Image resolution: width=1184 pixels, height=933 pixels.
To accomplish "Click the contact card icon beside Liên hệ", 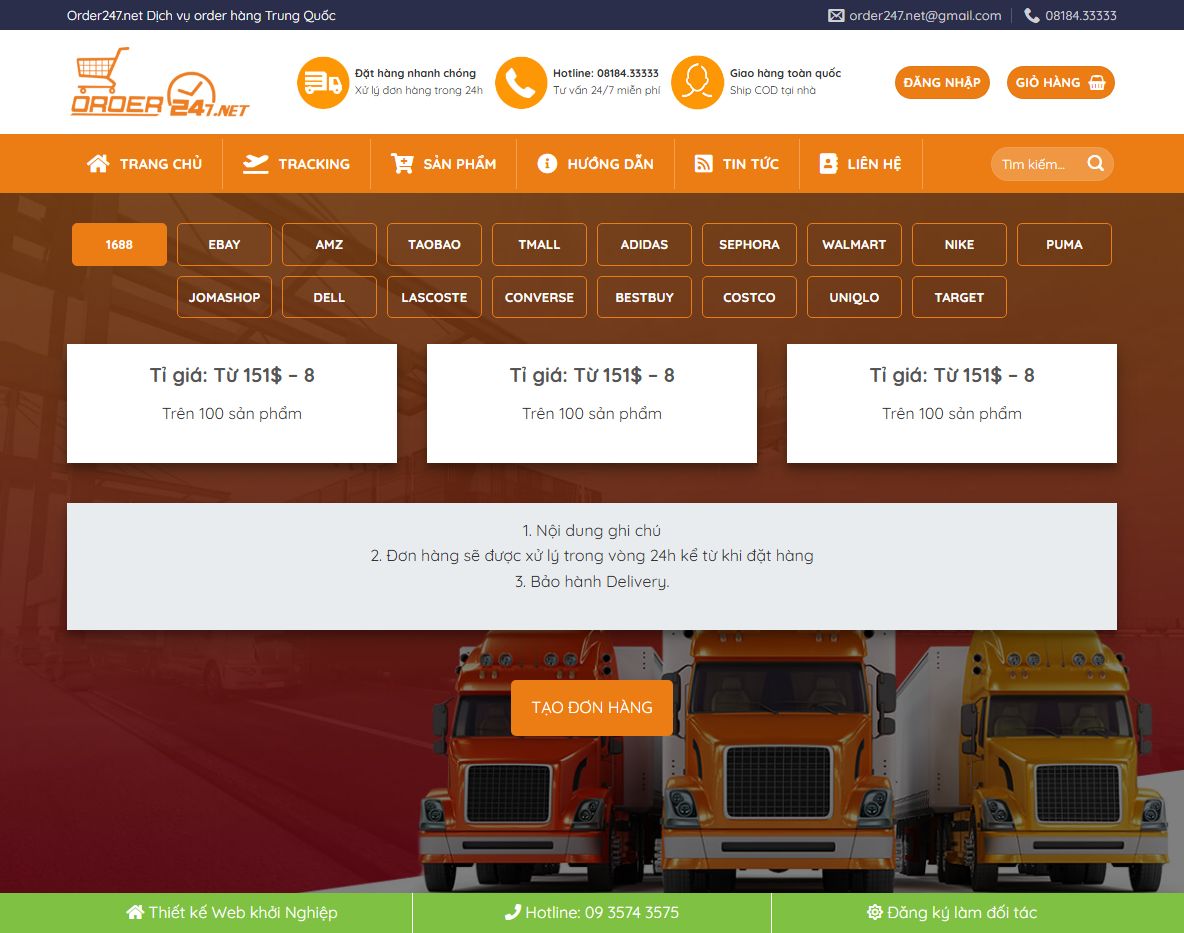I will point(828,164).
